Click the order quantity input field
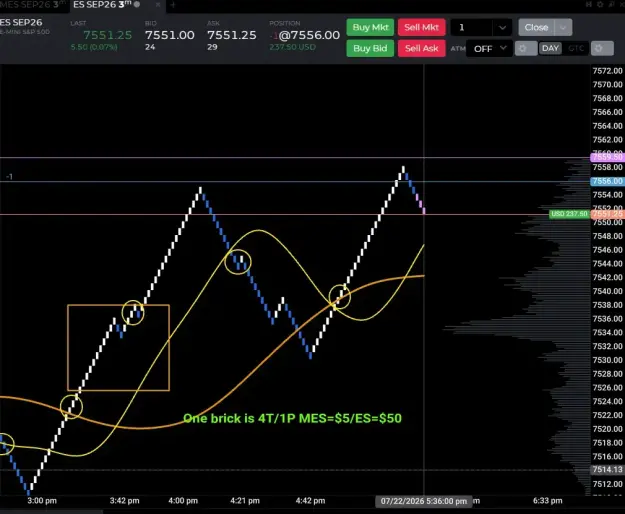The width and height of the screenshot is (625, 514). pos(472,27)
